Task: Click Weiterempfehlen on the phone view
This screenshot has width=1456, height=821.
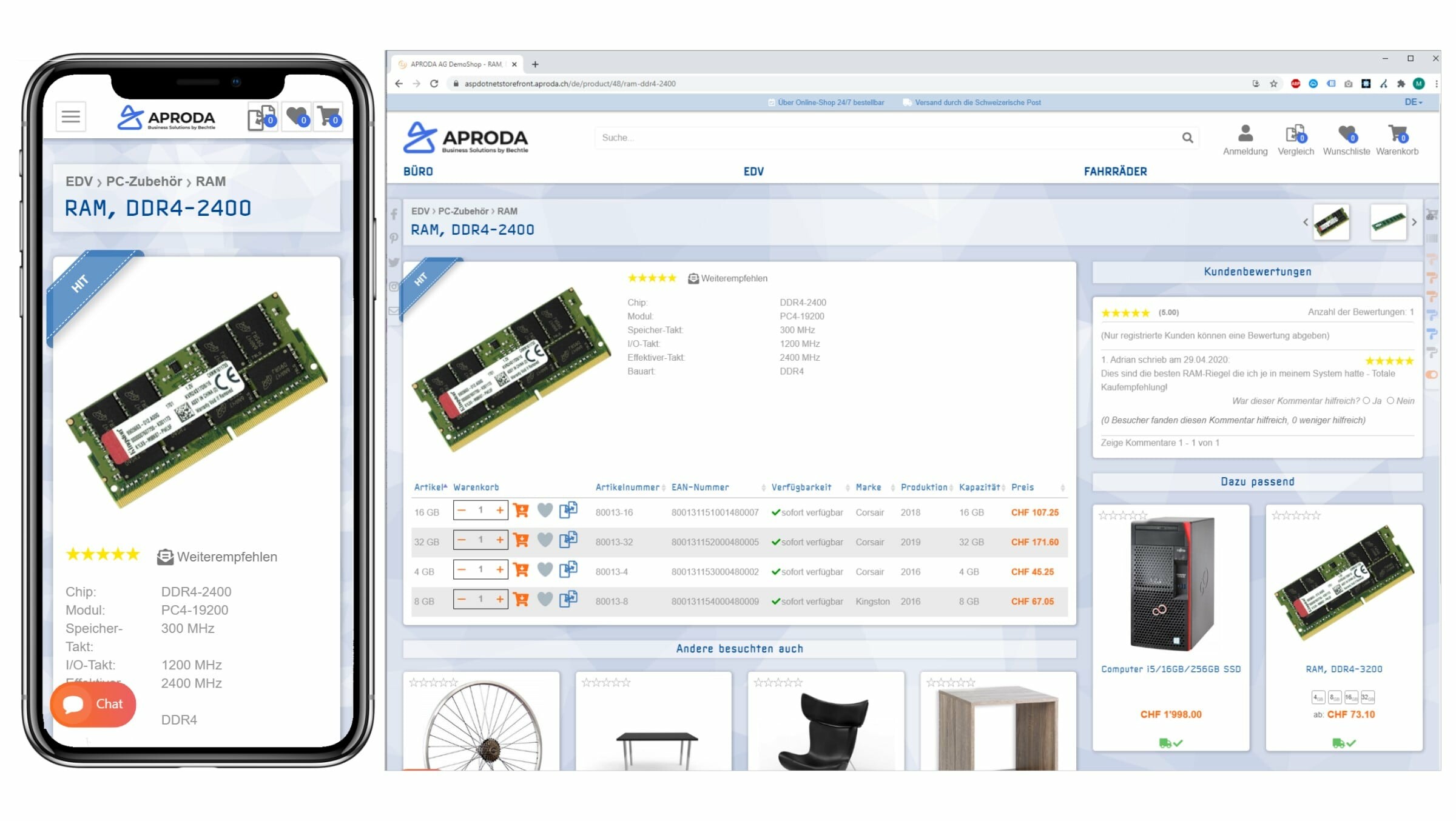Action: pyautogui.click(x=217, y=557)
